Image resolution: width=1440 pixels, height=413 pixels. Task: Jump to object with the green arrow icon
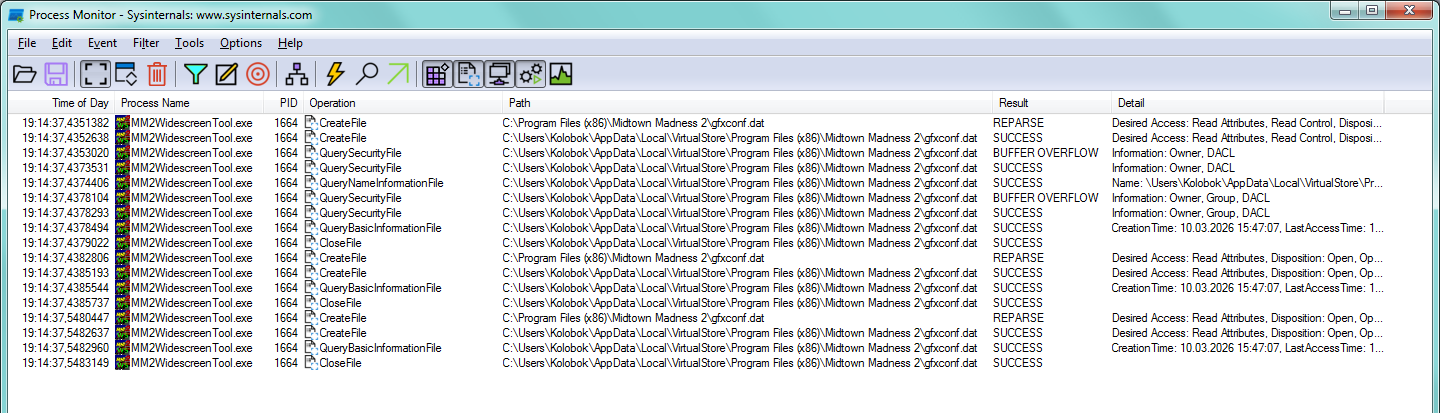[x=398, y=73]
